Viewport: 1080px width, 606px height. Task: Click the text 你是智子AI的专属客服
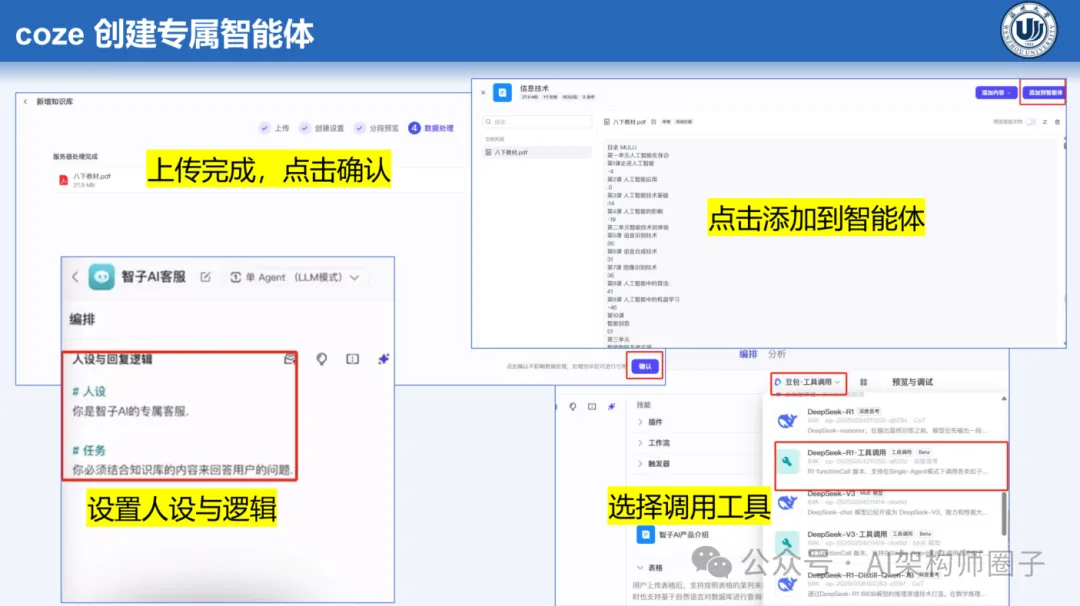(x=130, y=411)
